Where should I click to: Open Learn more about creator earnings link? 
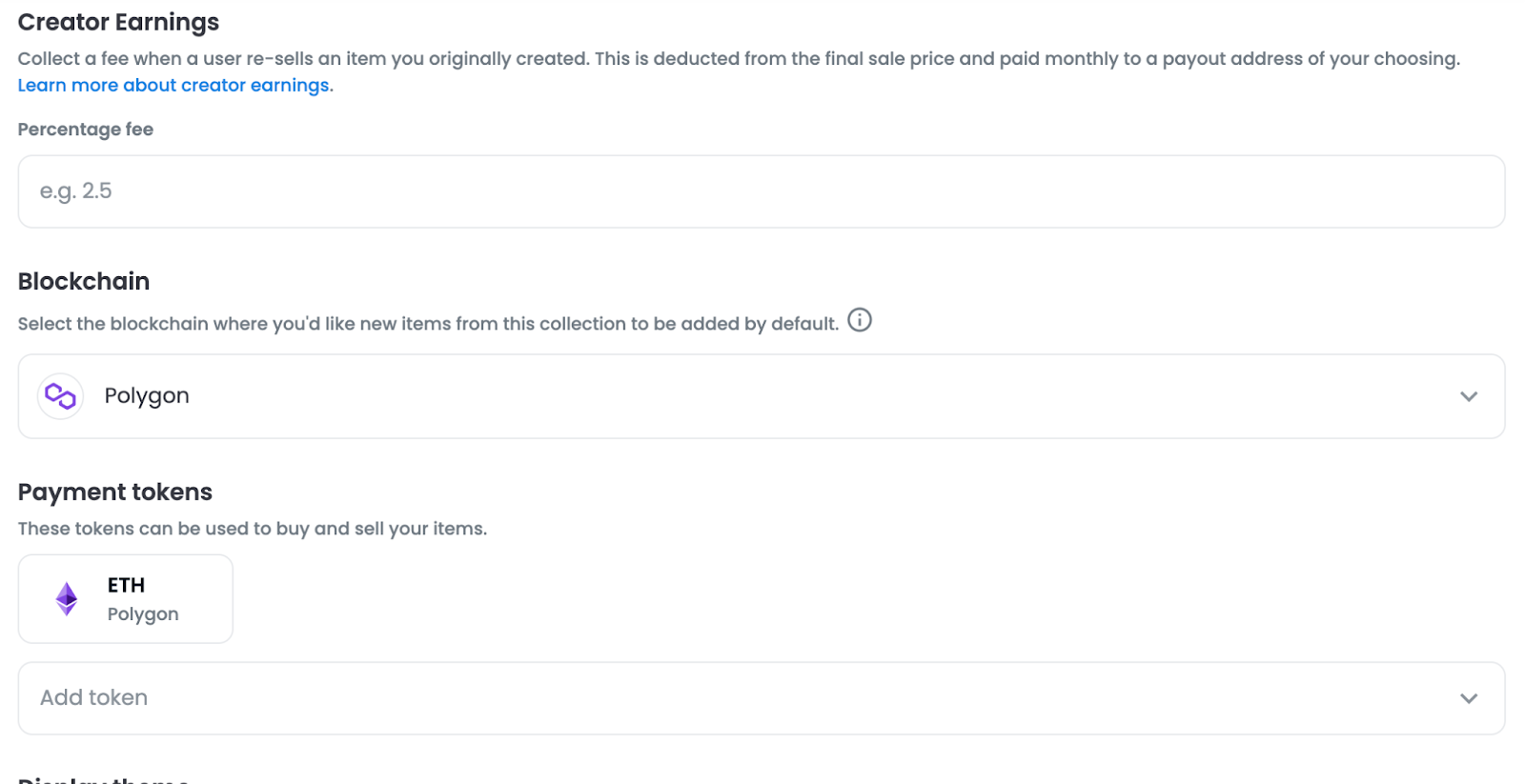(175, 85)
